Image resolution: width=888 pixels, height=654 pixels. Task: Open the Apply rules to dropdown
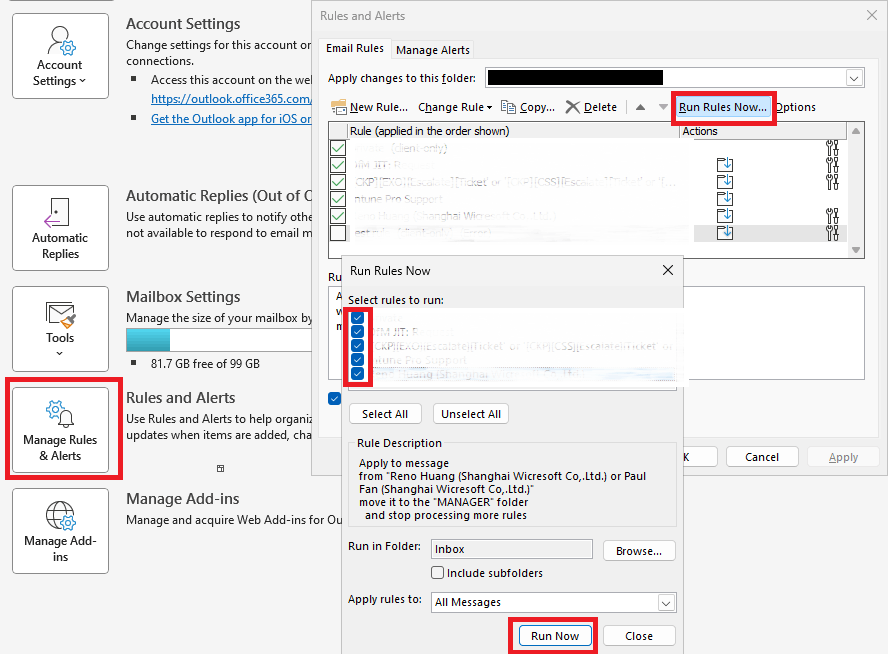pos(664,602)
